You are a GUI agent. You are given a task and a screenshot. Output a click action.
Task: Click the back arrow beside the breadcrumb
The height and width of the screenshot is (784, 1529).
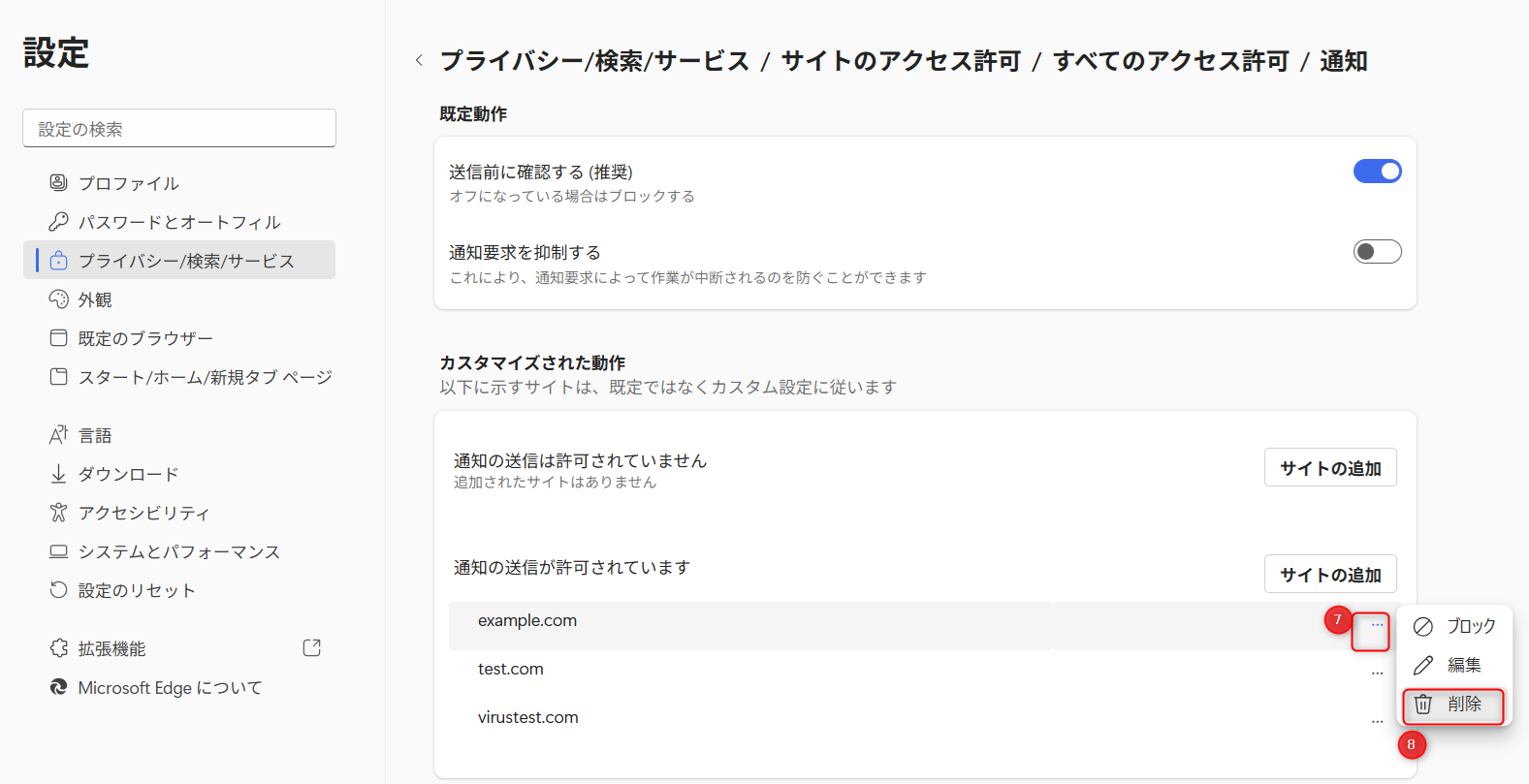[x=419, y=60]
